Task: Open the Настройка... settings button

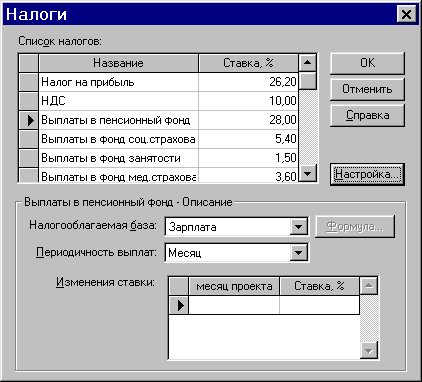Action: (x=367, y=174)
